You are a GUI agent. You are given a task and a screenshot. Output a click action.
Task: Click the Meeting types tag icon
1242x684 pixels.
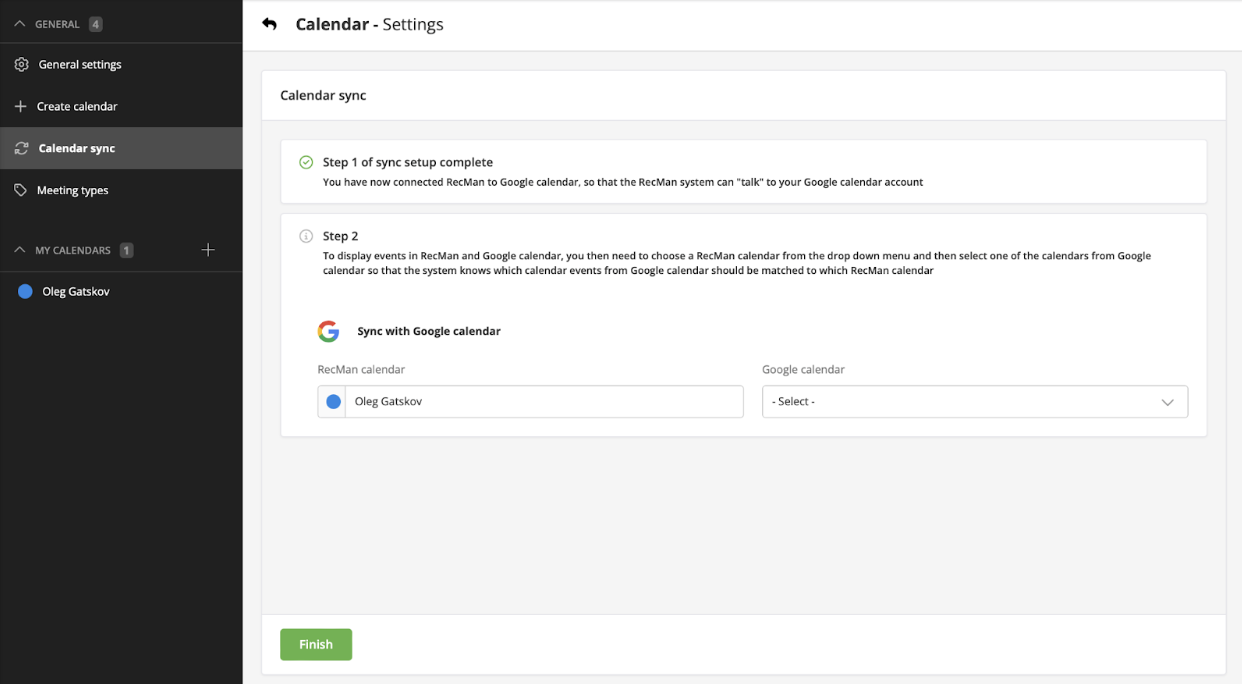(x=20, y=190)
